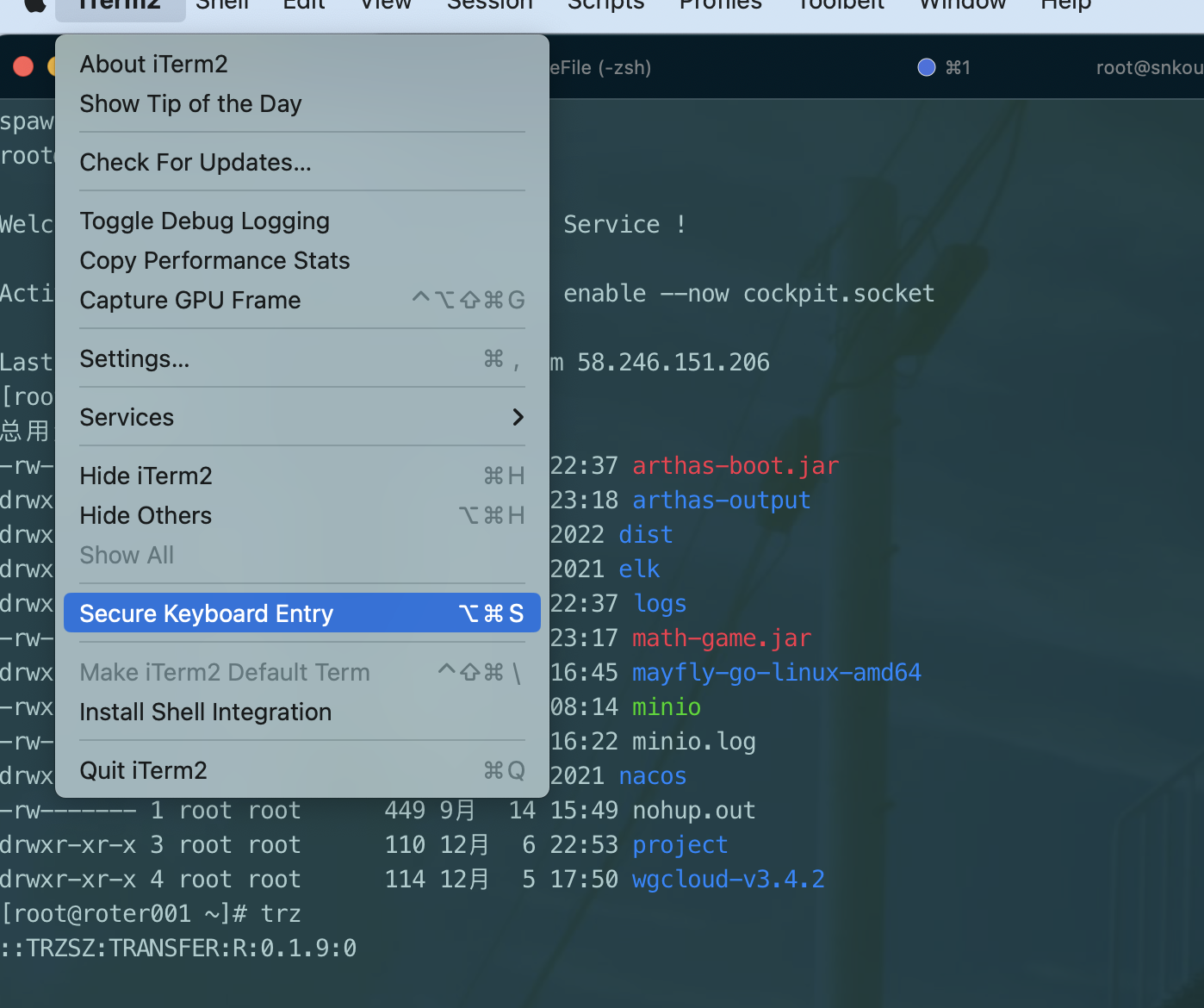Viewport: 1204px width, 1008px height.
Task: Check For Updates in iTerm2
Action: (195, 162)
